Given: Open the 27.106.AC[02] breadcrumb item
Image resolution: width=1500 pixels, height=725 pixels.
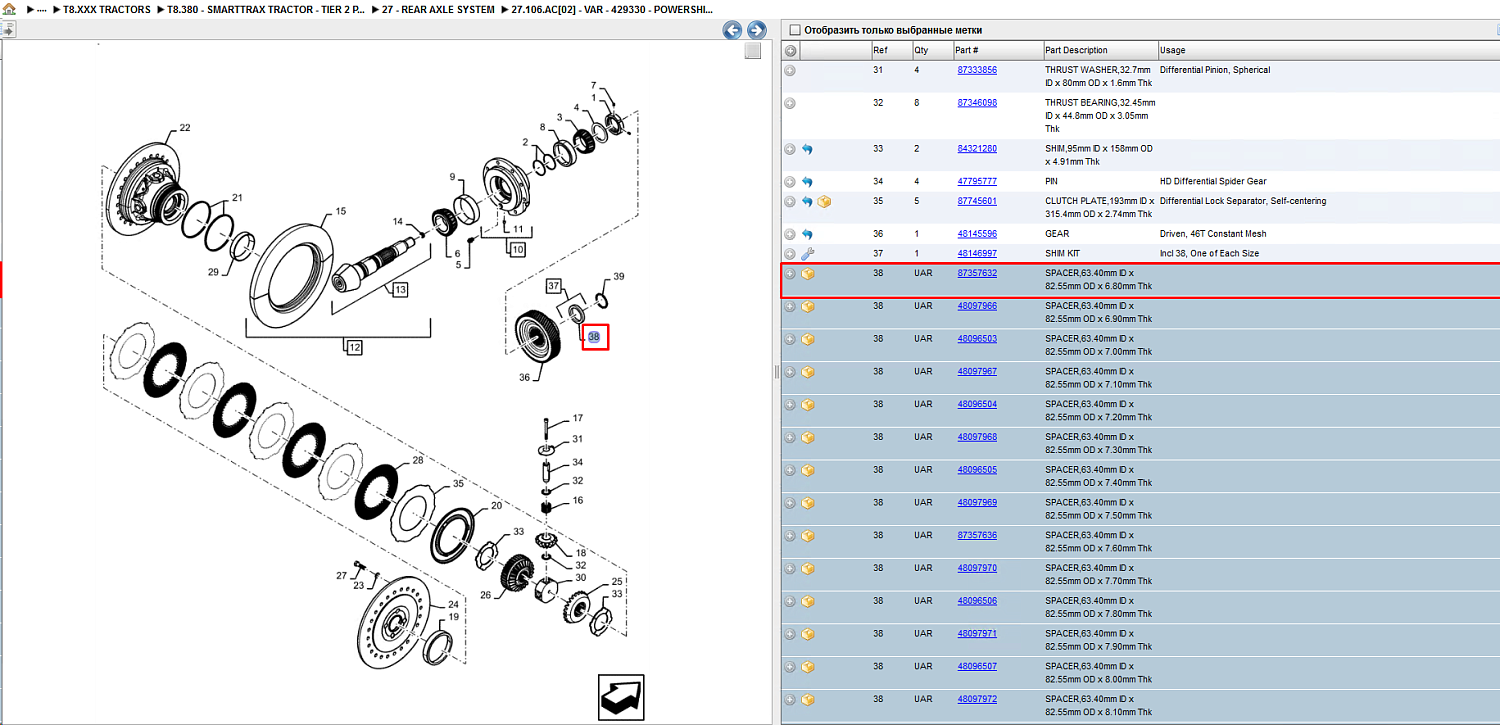Looking at the screenshot, I should [612, 9].
